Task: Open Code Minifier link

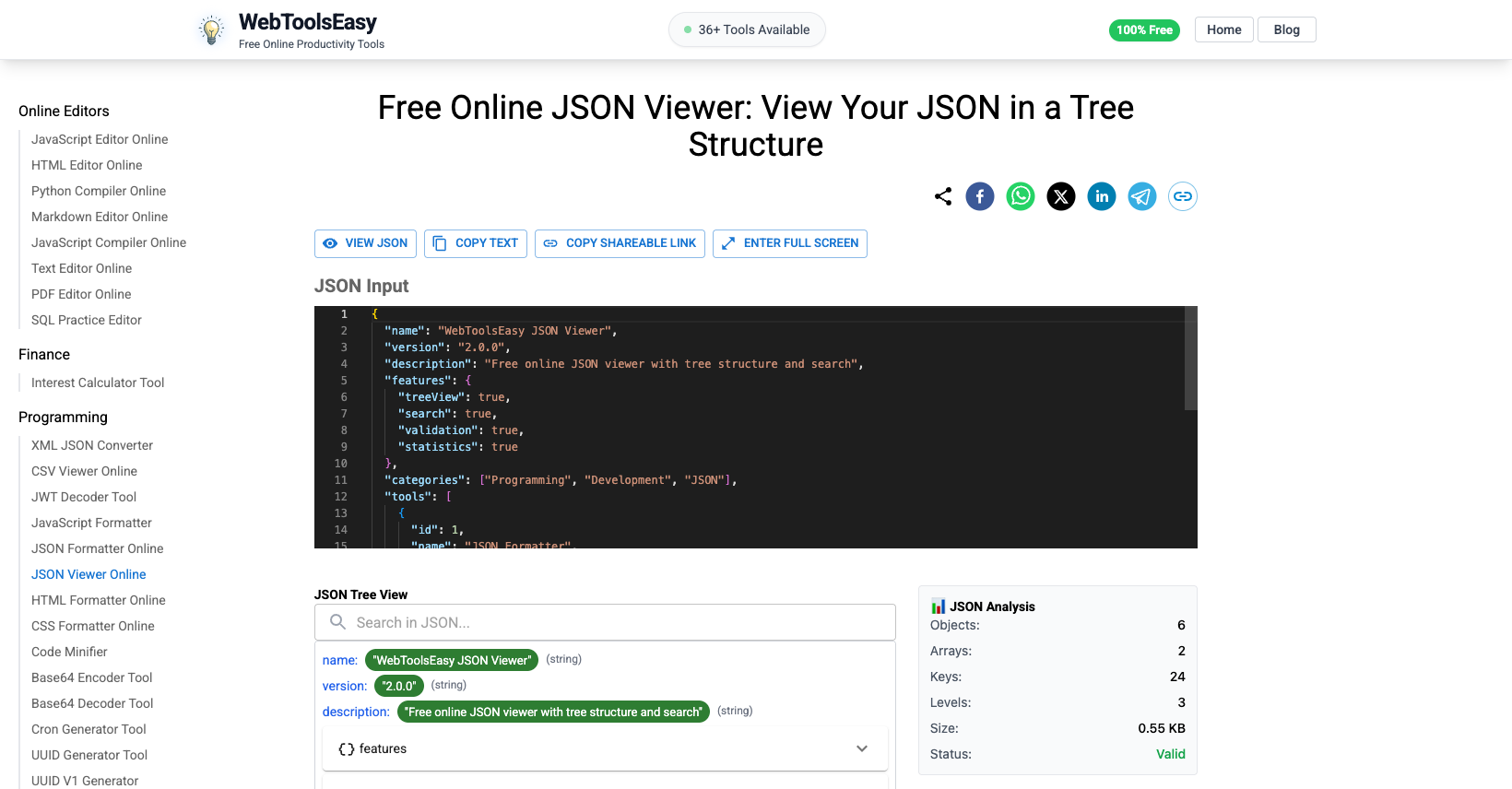Action: pyautogui.click(x=69, y=652)
